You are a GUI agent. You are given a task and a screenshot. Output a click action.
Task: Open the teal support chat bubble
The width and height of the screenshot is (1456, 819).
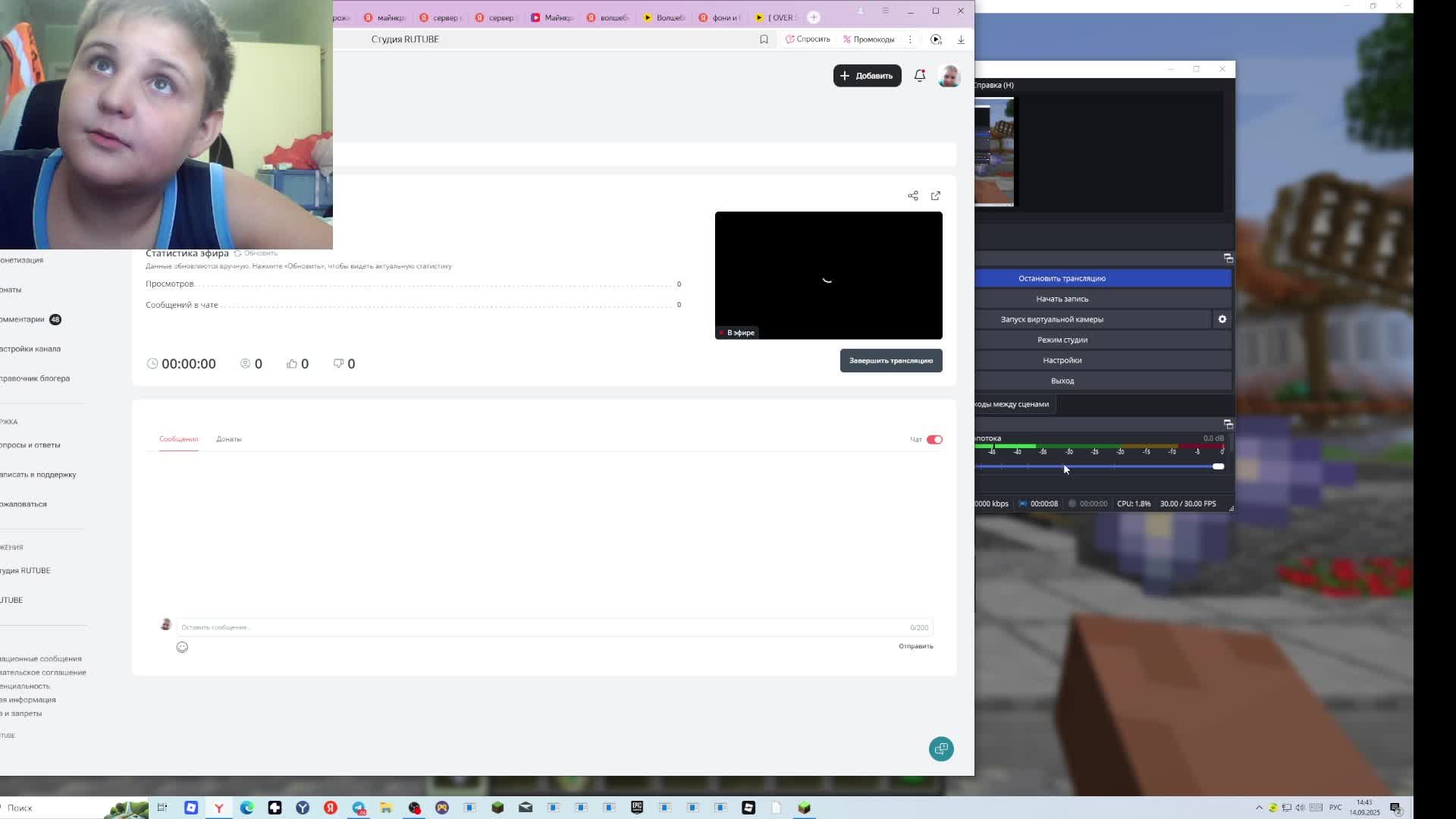(941, 749)
